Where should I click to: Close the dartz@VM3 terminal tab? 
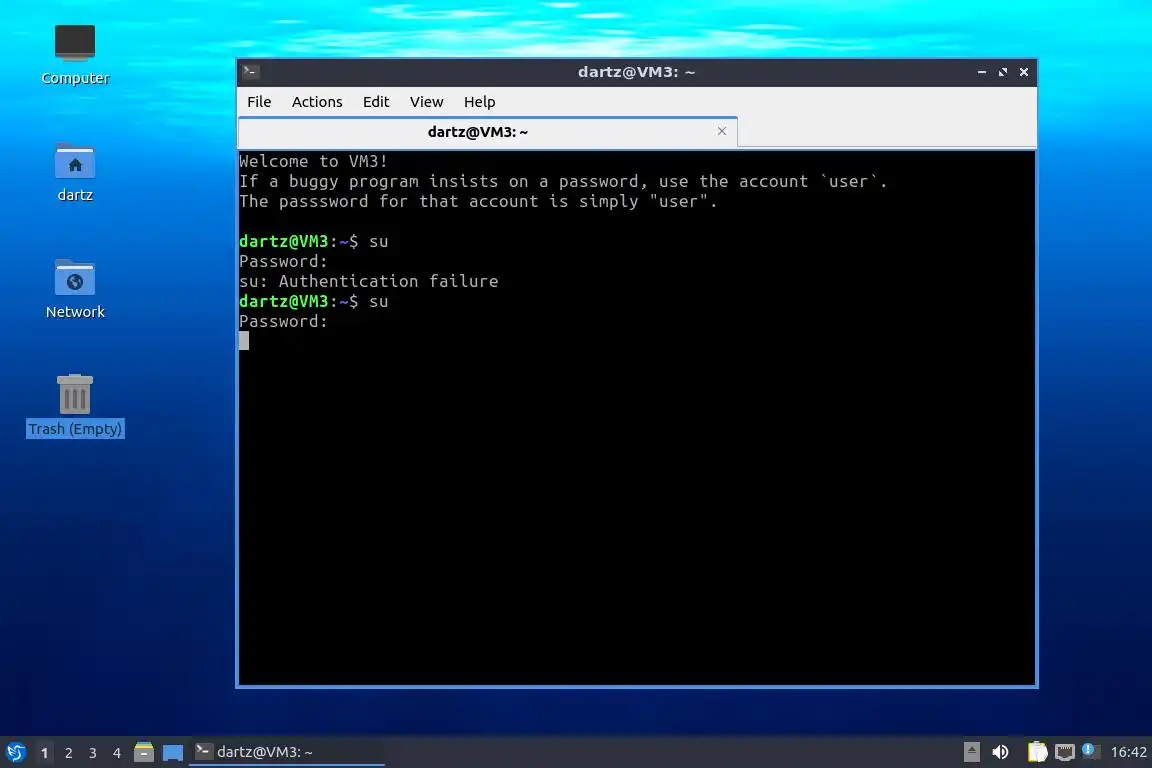pos(721,131)
